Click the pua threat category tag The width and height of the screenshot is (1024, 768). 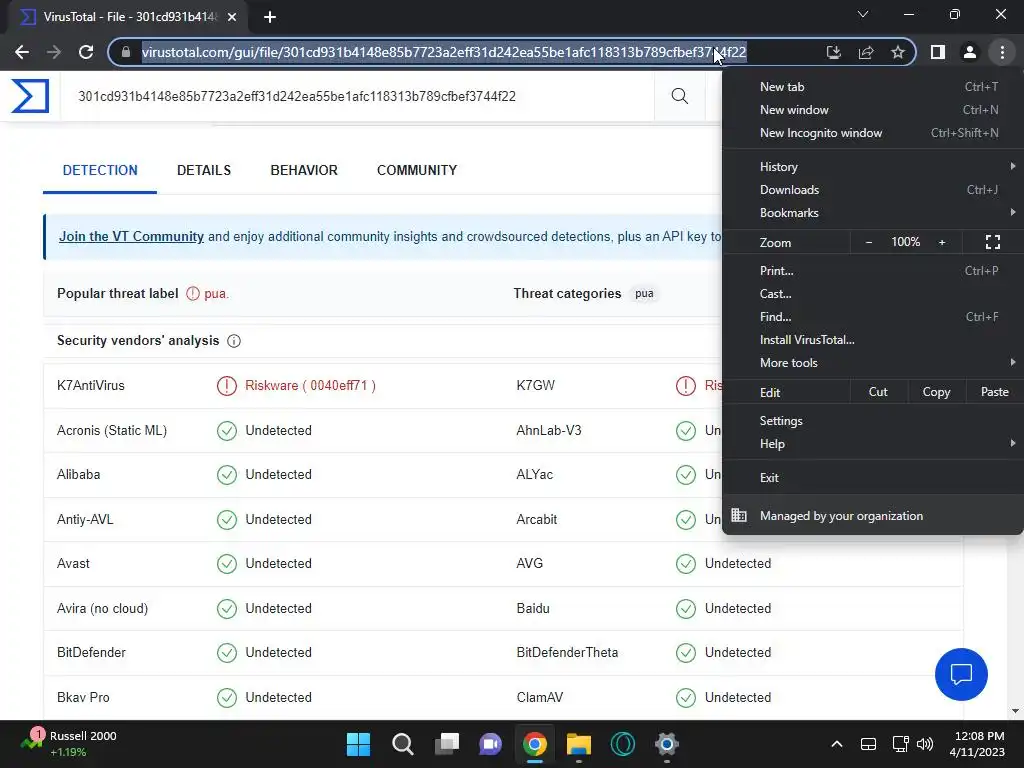coord(644,294)
